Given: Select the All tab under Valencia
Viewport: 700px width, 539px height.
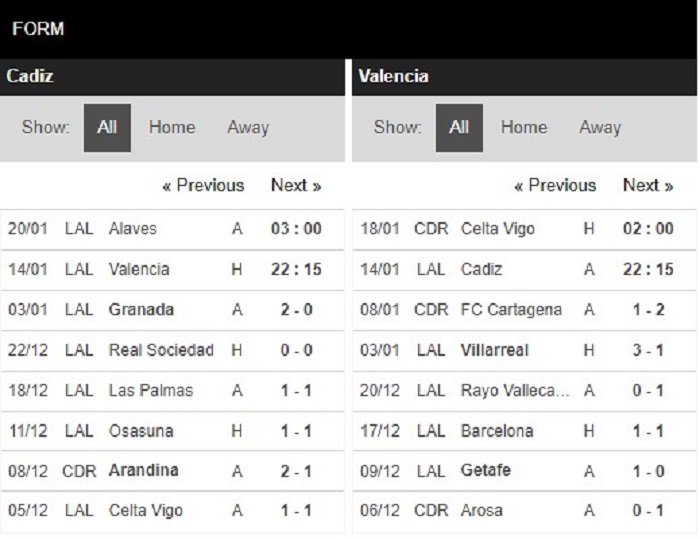Looking at the screenshot, I should point(459,128).
